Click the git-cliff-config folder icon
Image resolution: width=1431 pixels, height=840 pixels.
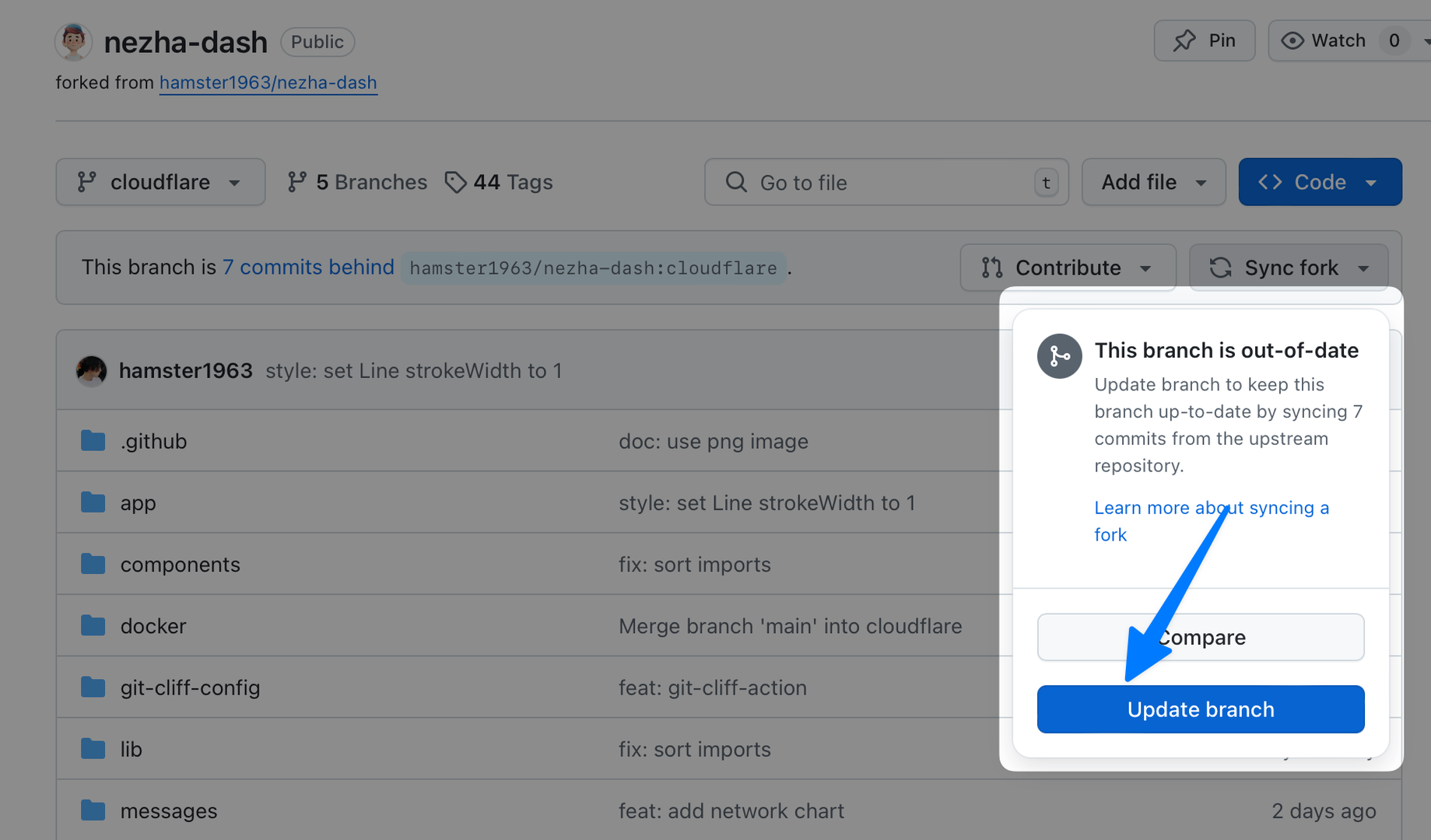point(93,688)
